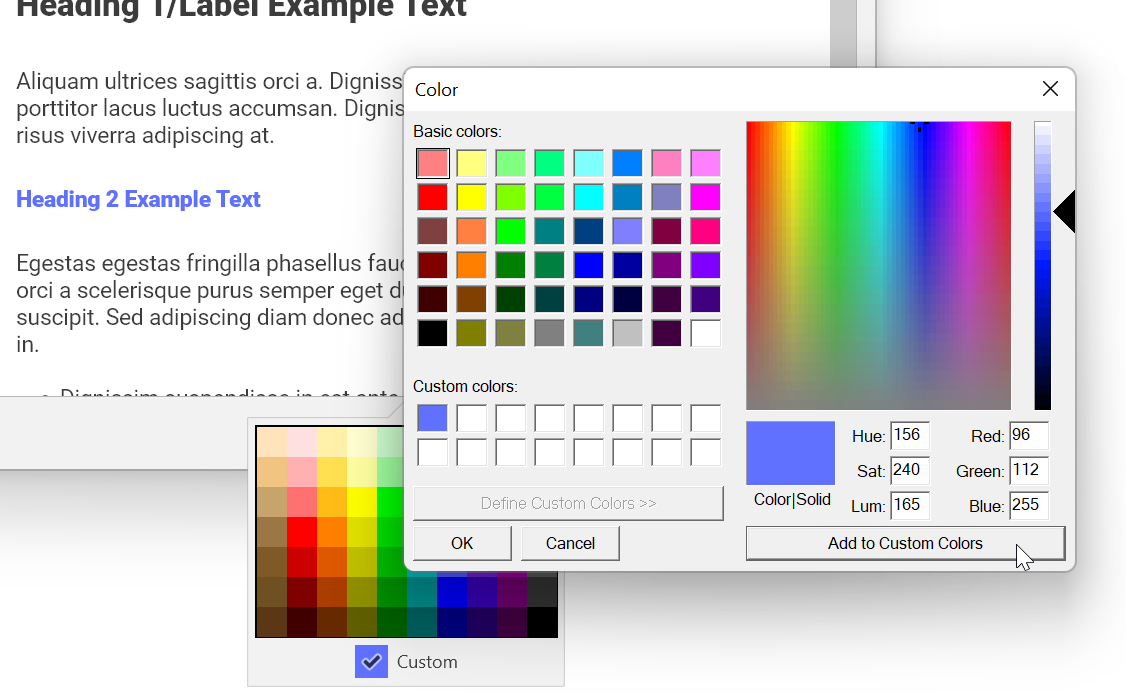
Task: Cancel the Color dialog
Action: click(x=570, y=543)
